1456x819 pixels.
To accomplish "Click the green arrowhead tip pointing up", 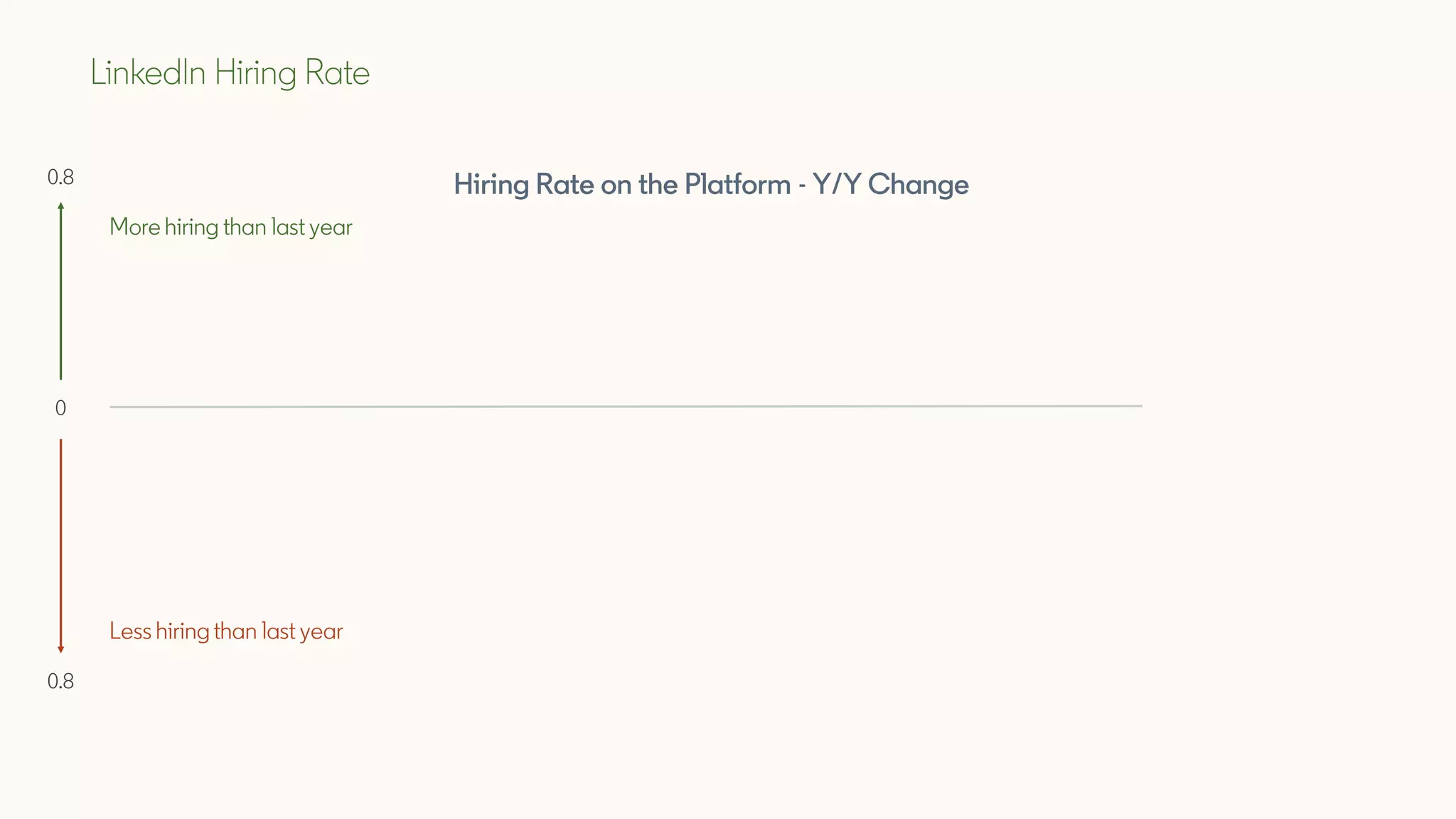I will [60, 205].
